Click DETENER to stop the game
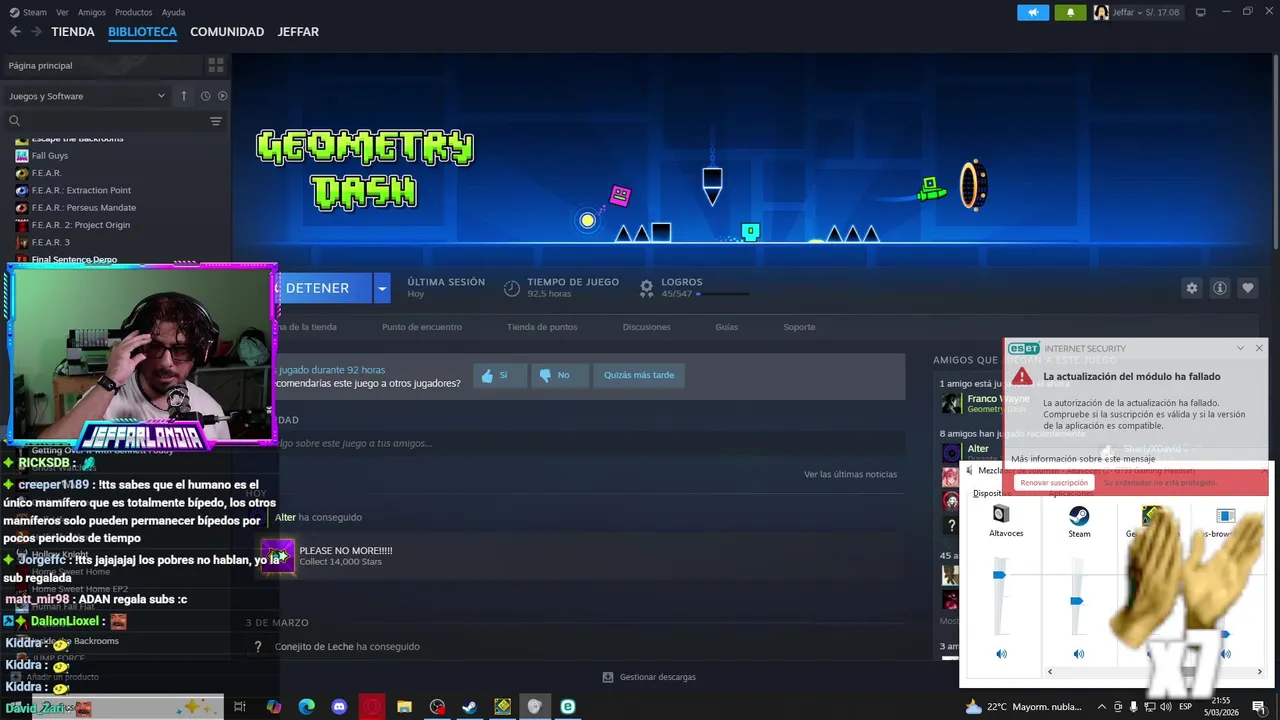The height and width of the screenshot is (720, 1280). (320, 288)
